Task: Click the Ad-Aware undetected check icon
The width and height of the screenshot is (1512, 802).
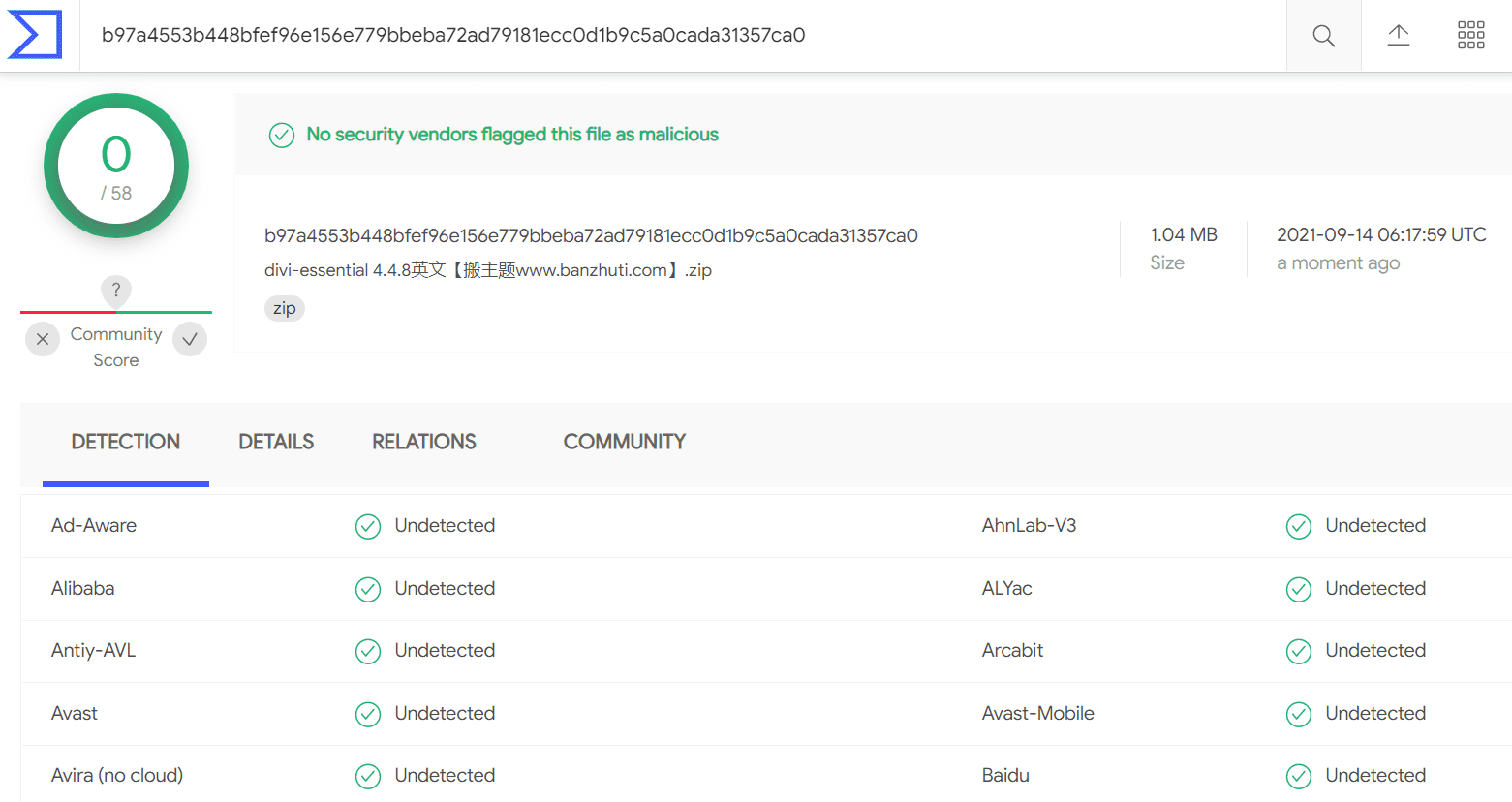Action: 368,526
